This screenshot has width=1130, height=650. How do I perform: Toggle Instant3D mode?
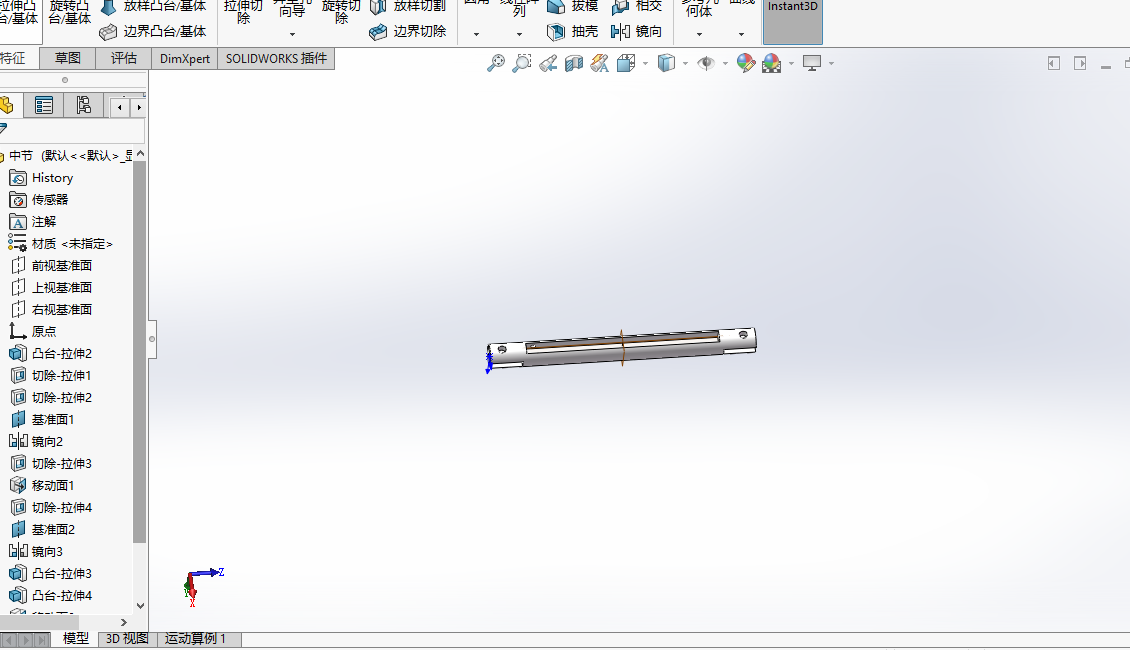(793, 22)
